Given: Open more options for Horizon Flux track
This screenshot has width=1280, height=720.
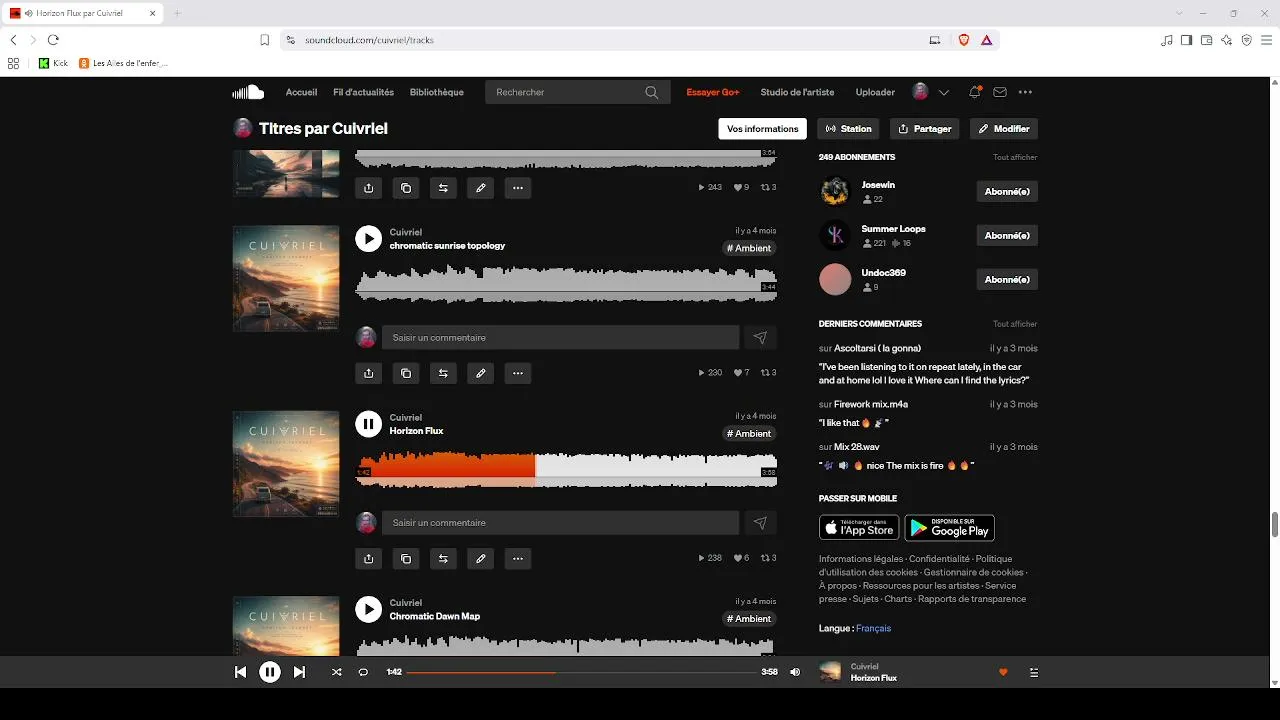Looking at the screenshot, I should (x=518, y=558).
